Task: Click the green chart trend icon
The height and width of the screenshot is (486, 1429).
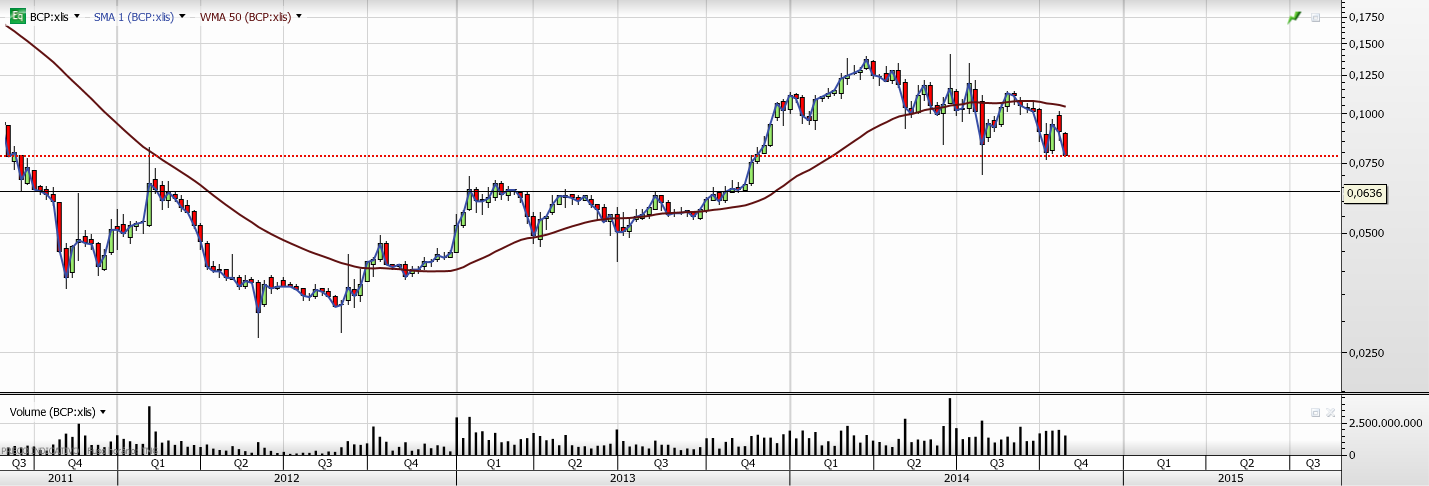Action: click(x=1295, y=17)
